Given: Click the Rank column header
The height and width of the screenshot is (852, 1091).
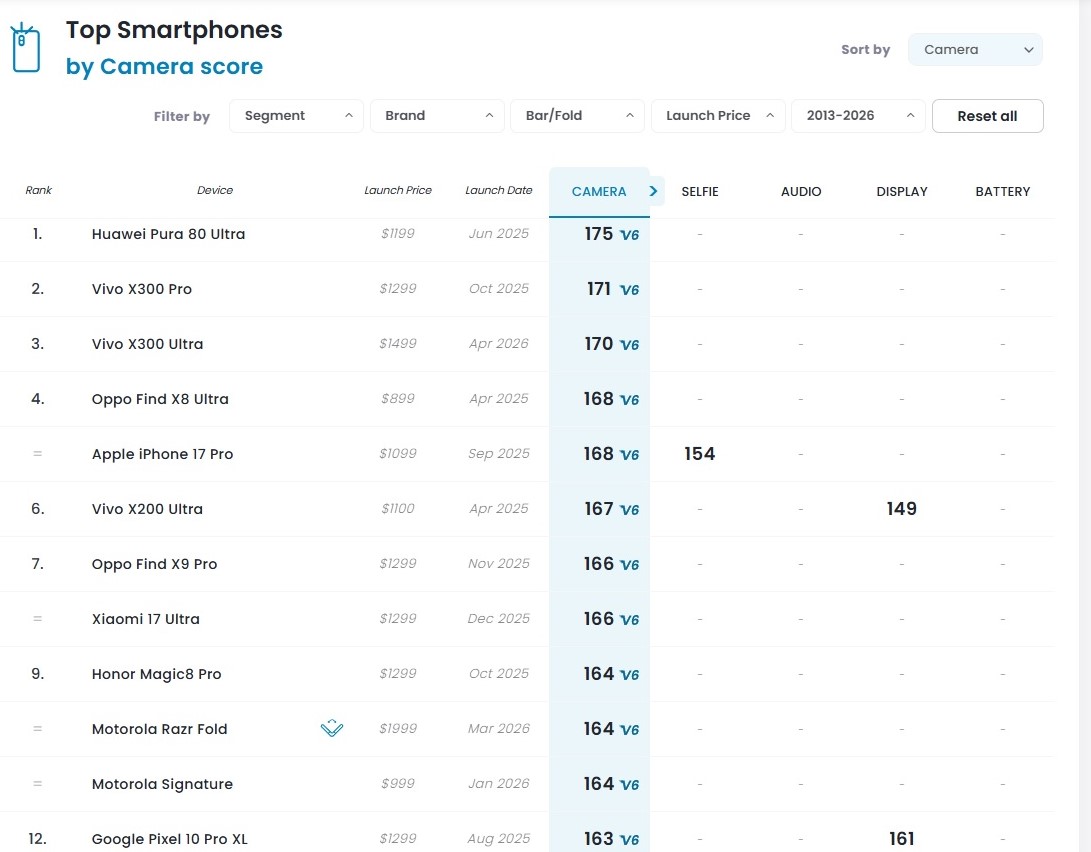Looking at the screenshot, I should (x=38, y=190).
